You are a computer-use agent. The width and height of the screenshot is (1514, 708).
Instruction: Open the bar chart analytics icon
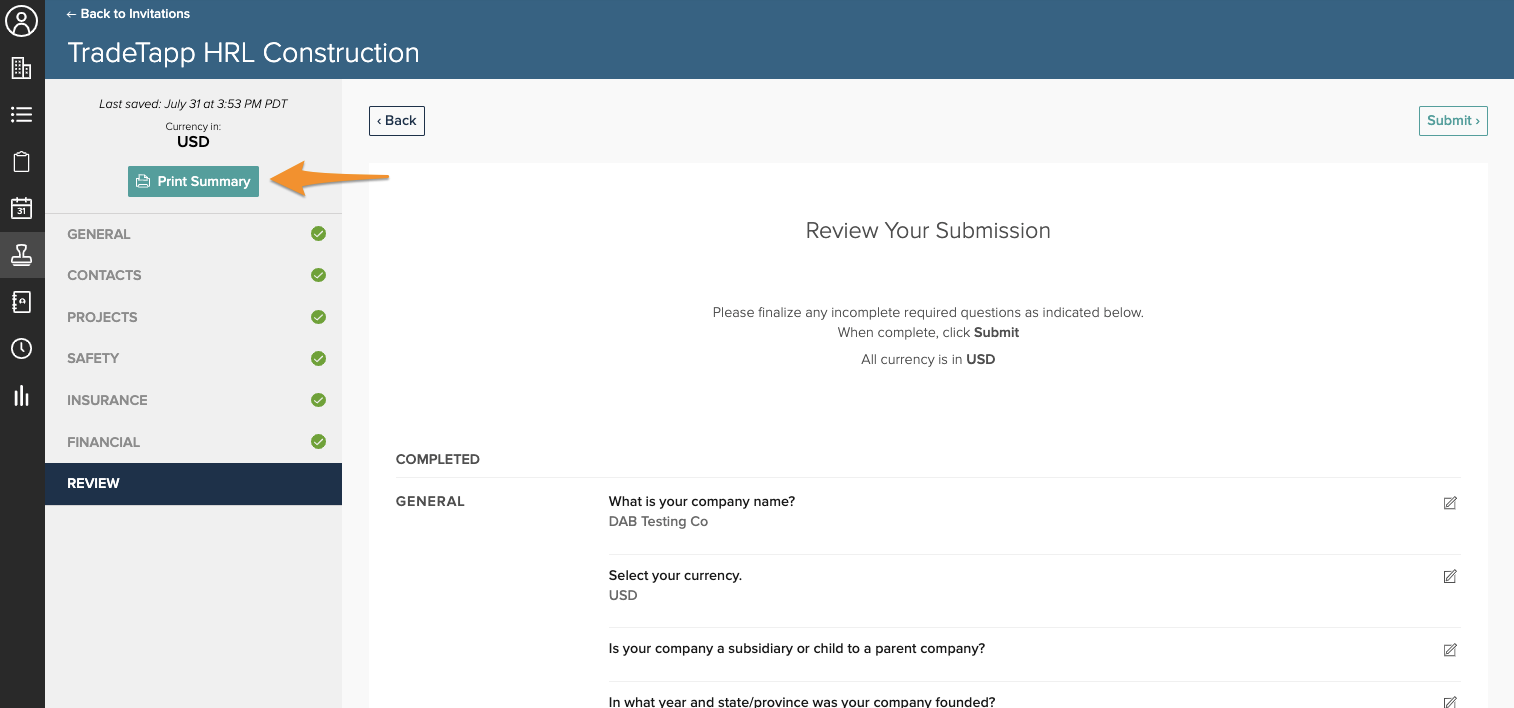coord(21,396)
